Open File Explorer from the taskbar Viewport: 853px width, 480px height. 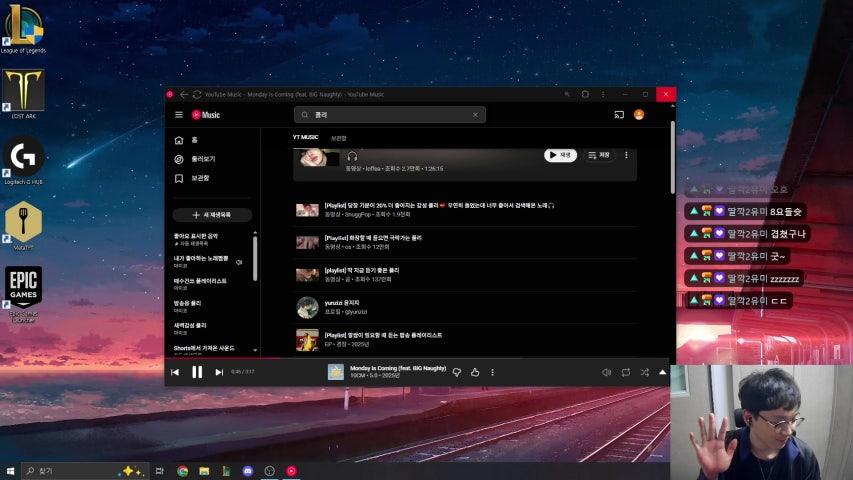205,471
